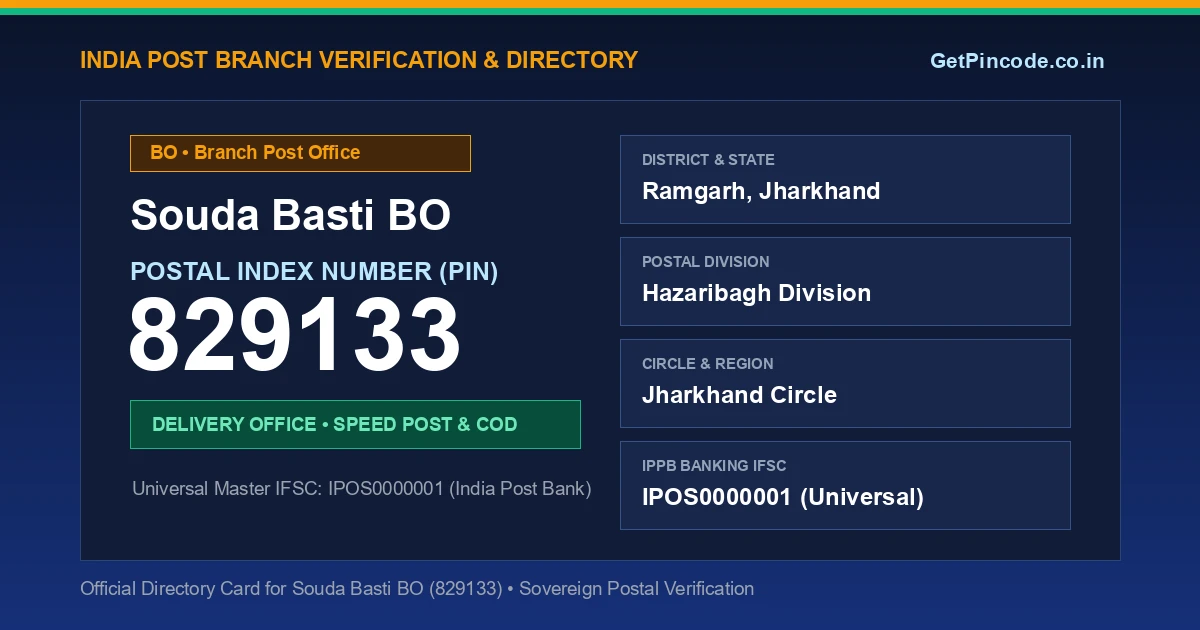Click India Post Branch Verification & Directory title
1200x630 pixels.
pos(359,60)
